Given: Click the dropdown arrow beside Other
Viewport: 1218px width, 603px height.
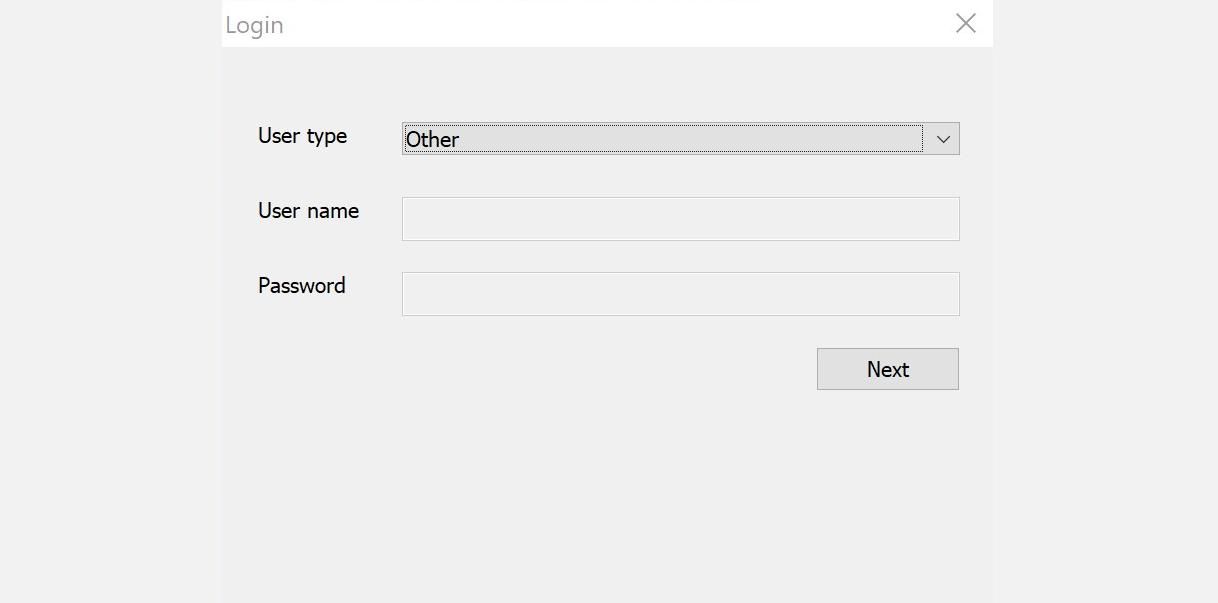Looking at the screenshot, I should (942, 138).
